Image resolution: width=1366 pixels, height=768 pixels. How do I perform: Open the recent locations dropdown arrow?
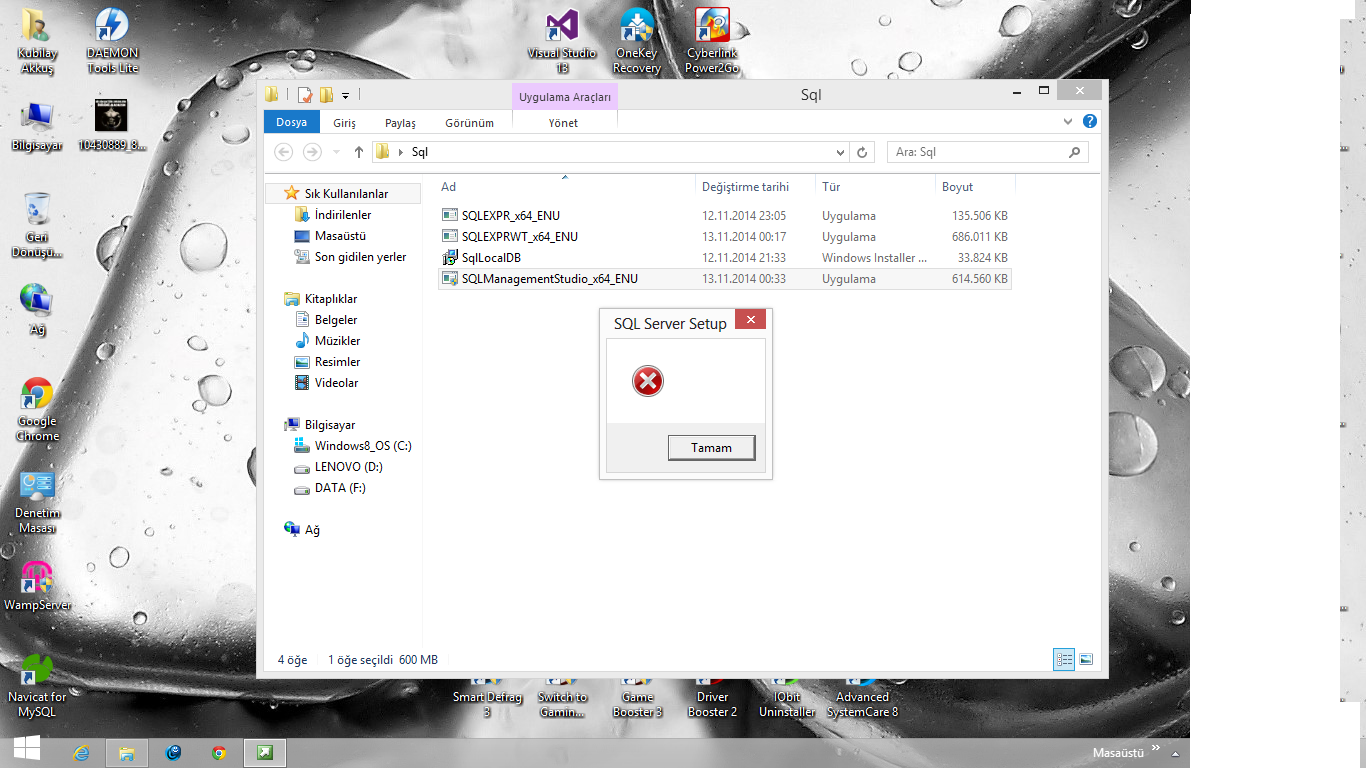335,152
